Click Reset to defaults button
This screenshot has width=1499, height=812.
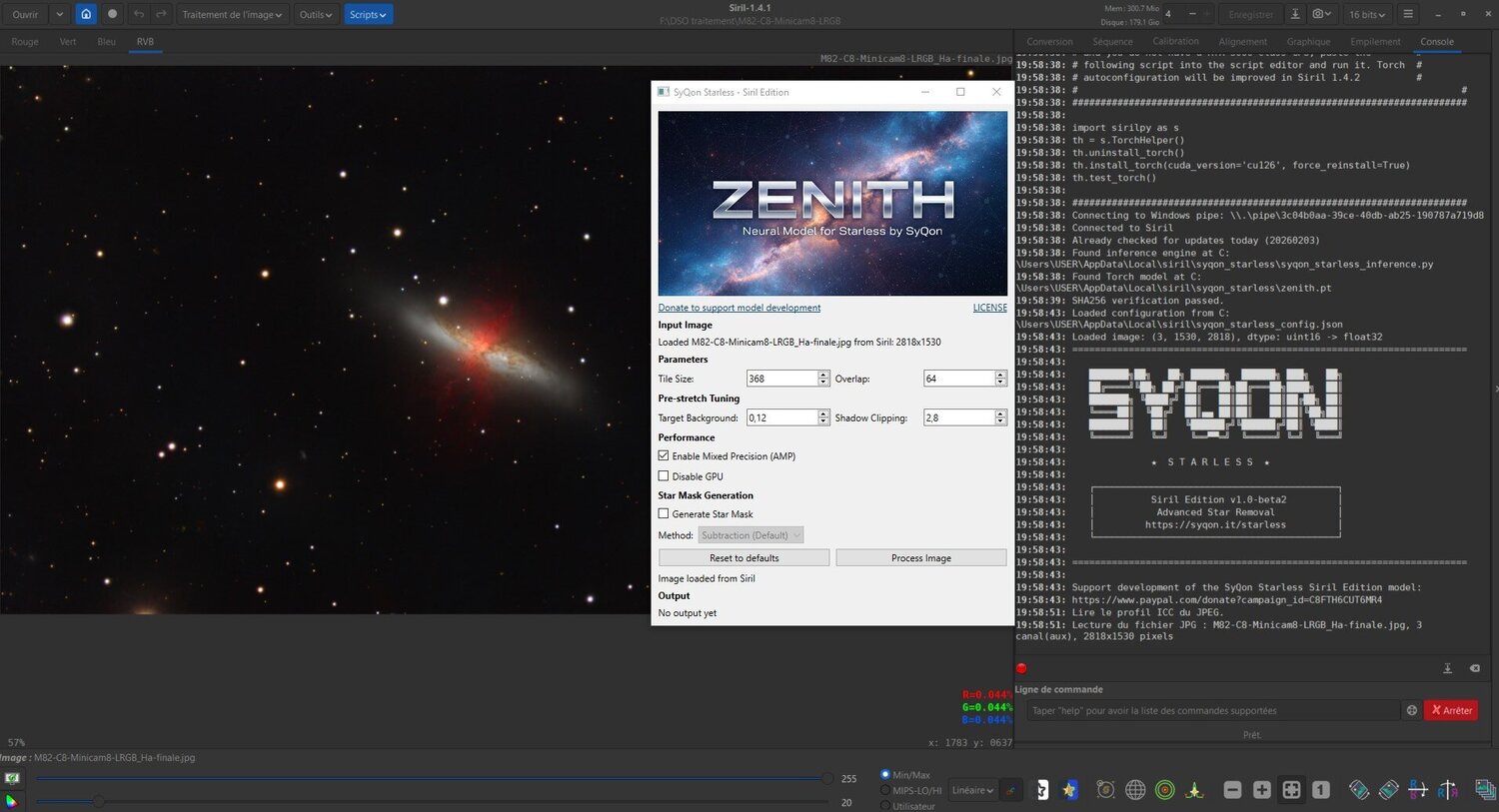pyautogui.click(x=744, y=558)
